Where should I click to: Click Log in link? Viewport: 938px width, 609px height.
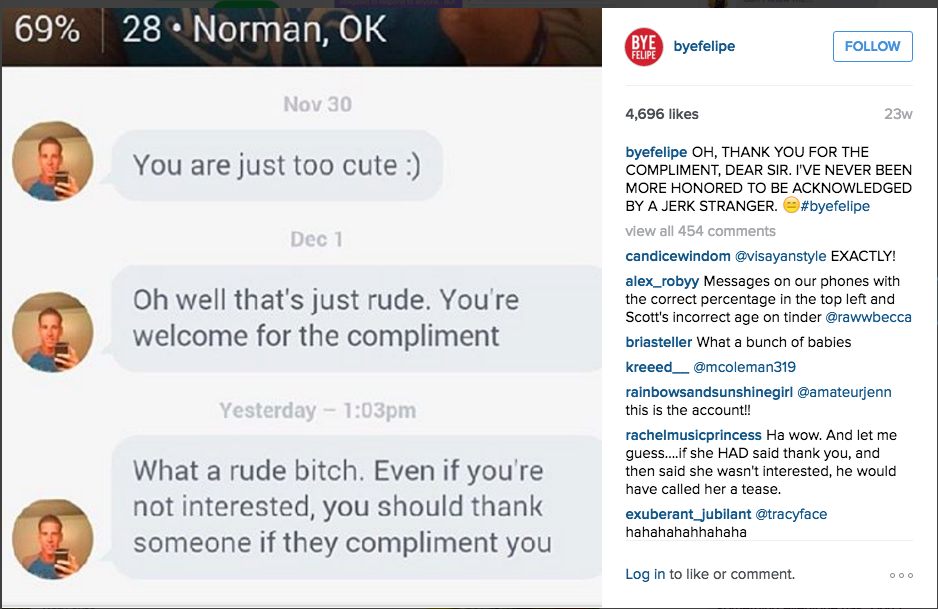[645, 574]
